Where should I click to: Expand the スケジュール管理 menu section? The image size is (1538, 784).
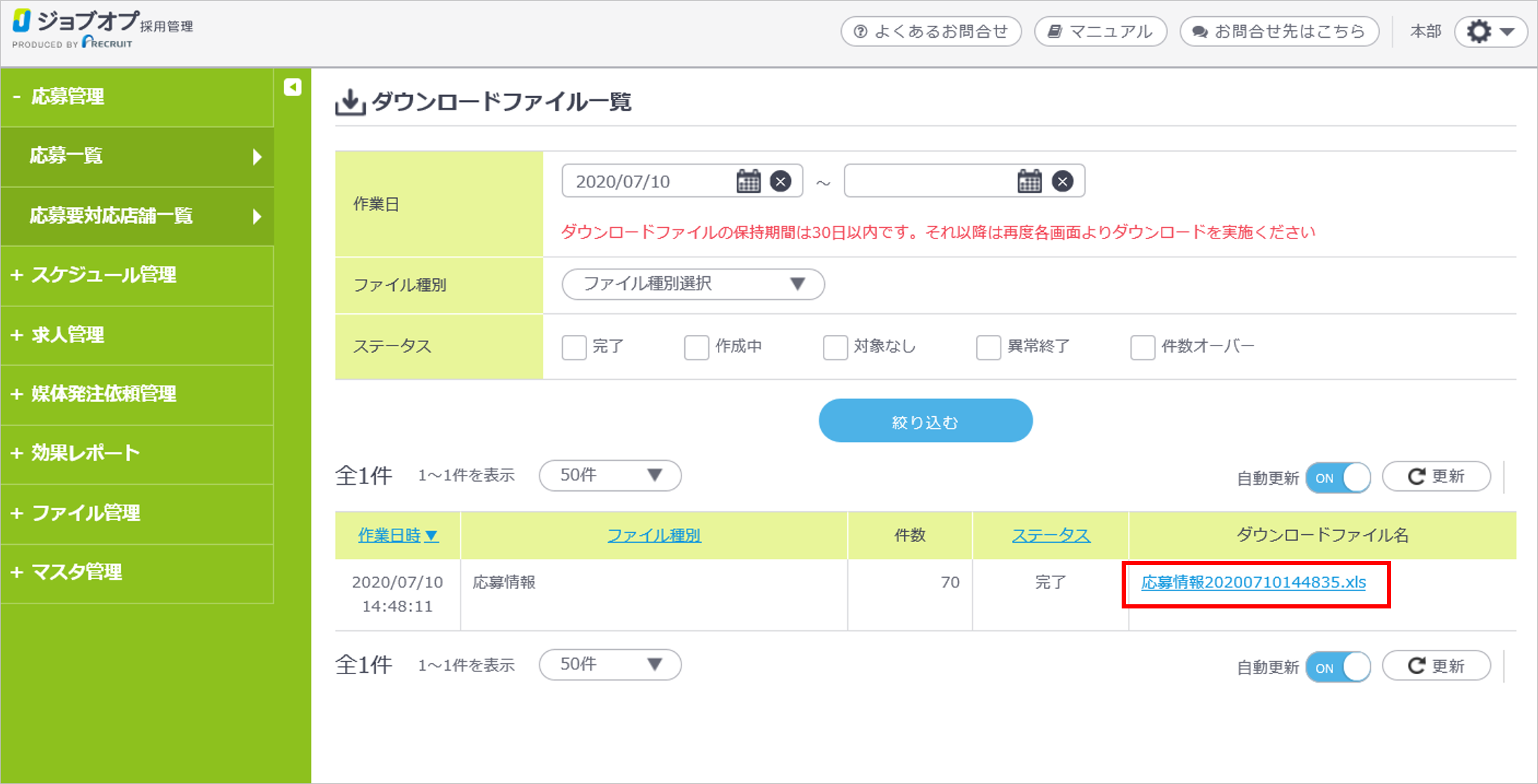[x=104, y=275]
